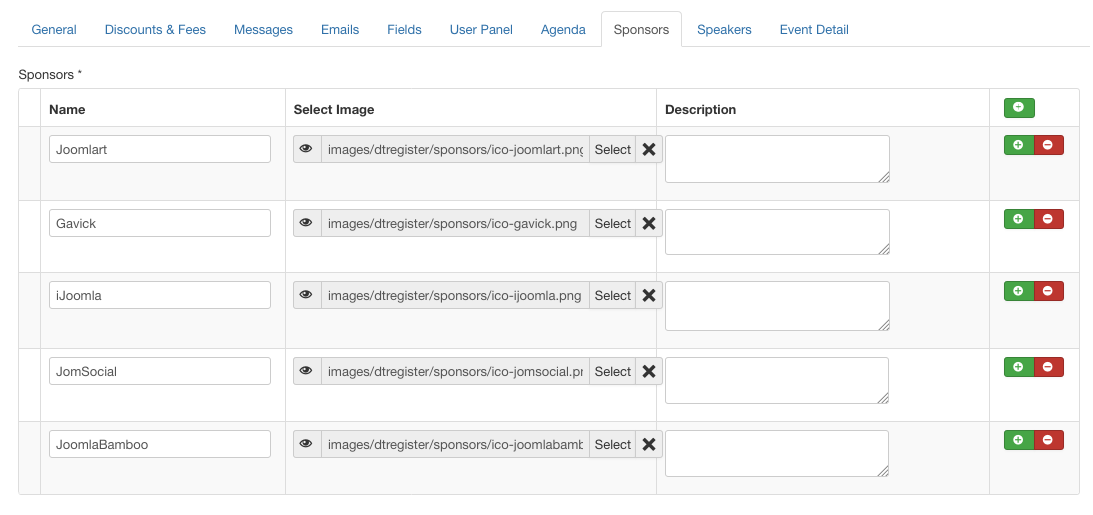Click the Sponsors * field label
This screenshot has height=515, width=1093.
(50, 74)
